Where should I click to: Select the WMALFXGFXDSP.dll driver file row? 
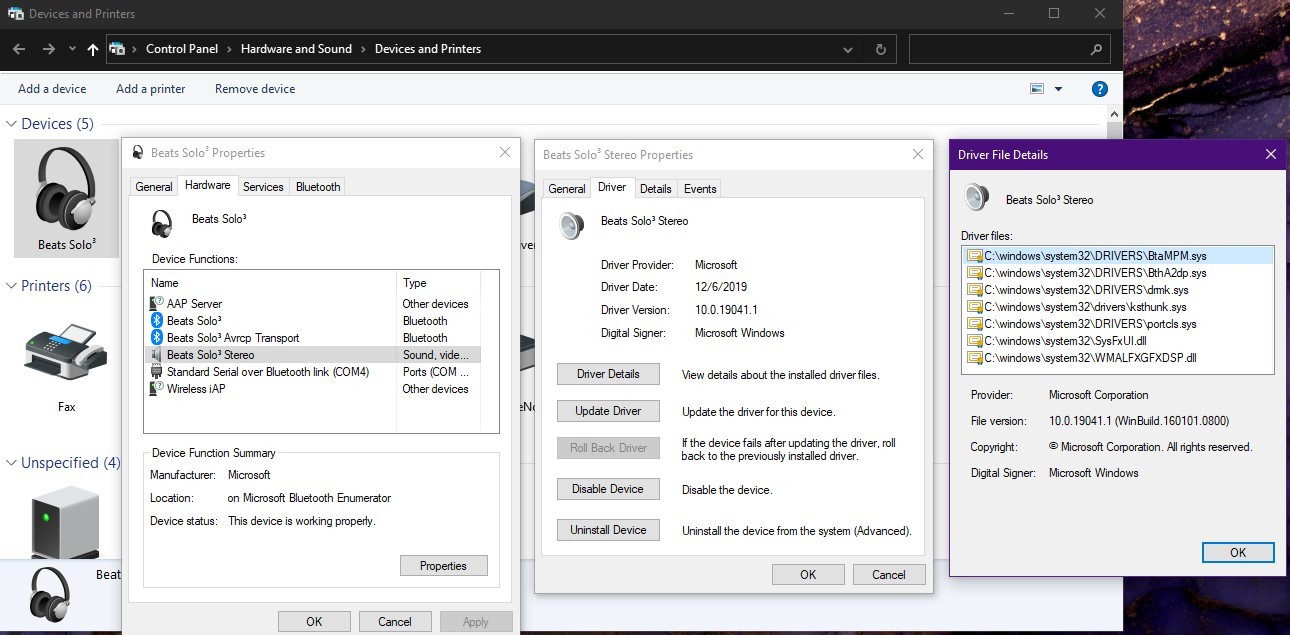point(1118,358)
